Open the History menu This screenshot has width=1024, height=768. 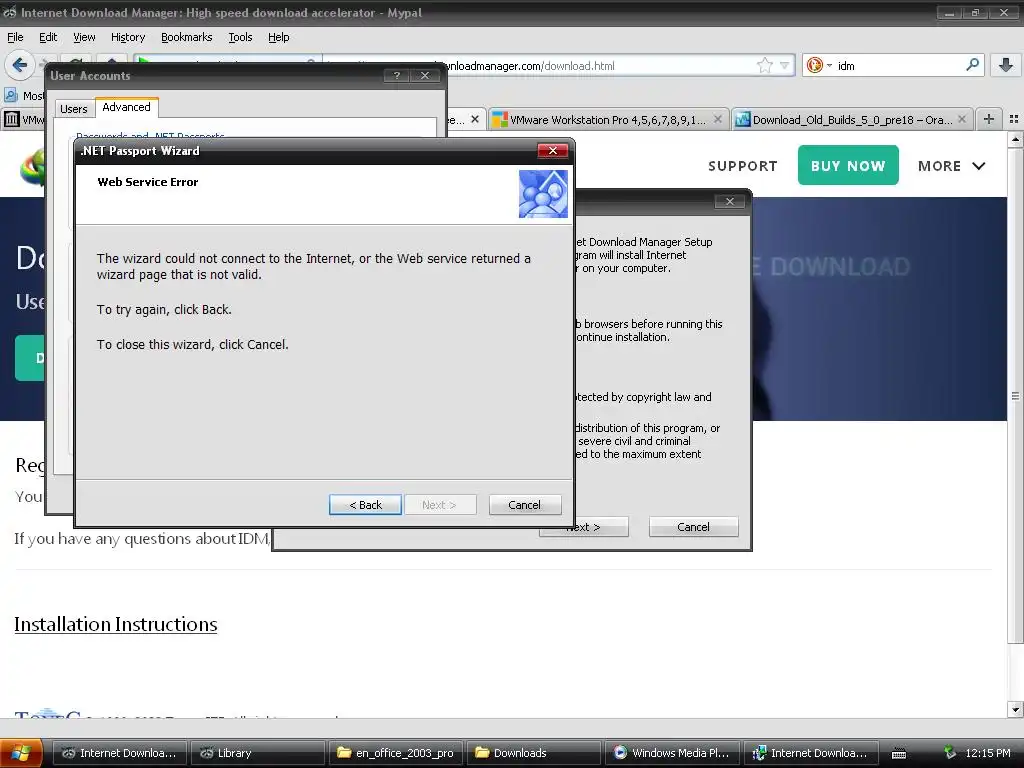128,37
